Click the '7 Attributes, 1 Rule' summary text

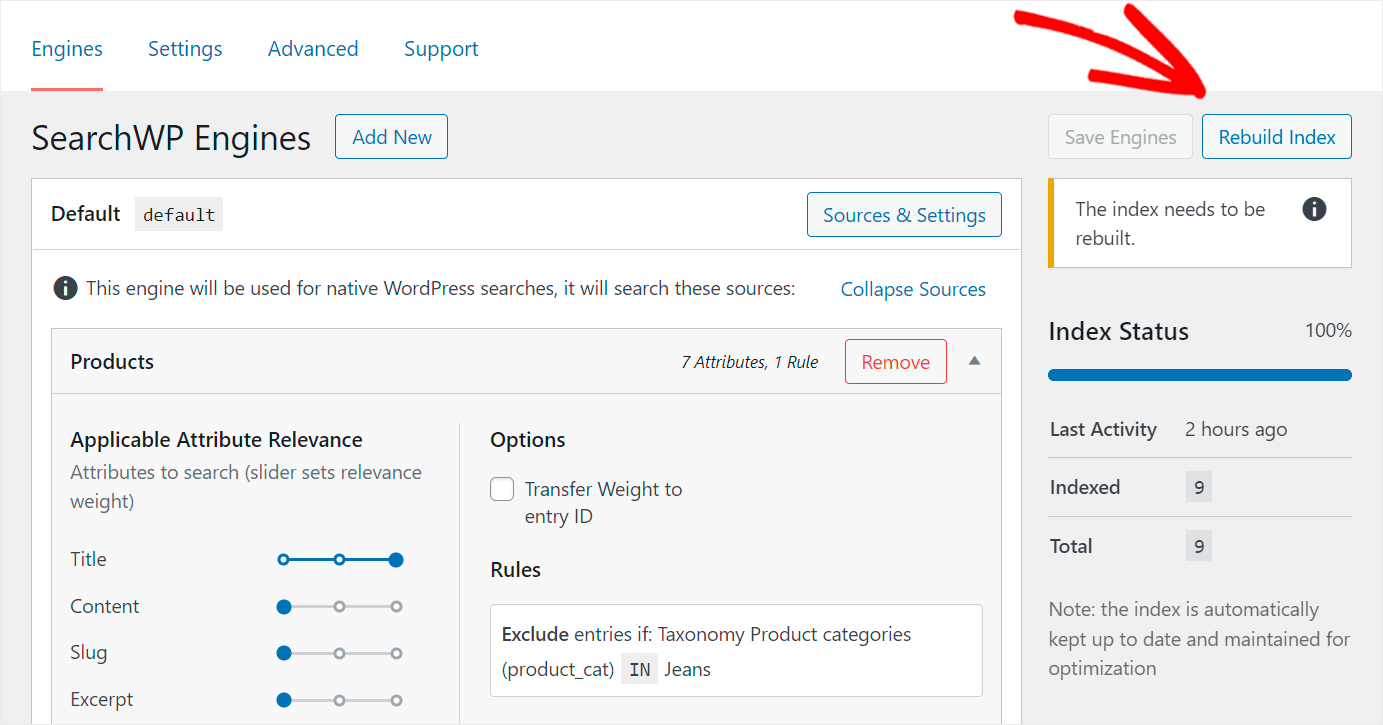click(750, 362)
